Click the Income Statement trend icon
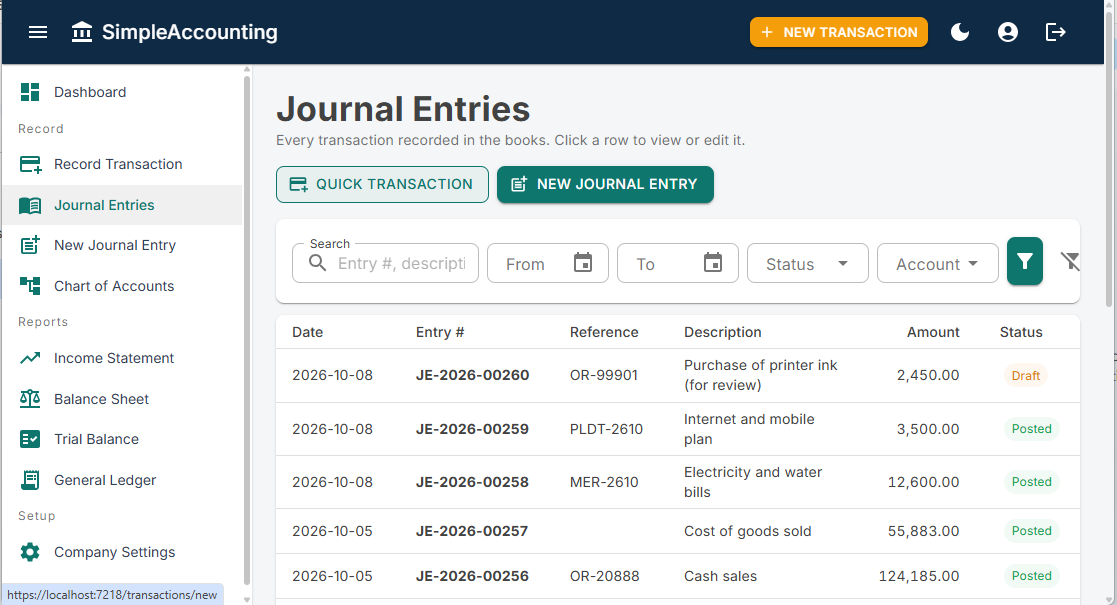Screen dimensions: 1117x605 click(30, 358)
